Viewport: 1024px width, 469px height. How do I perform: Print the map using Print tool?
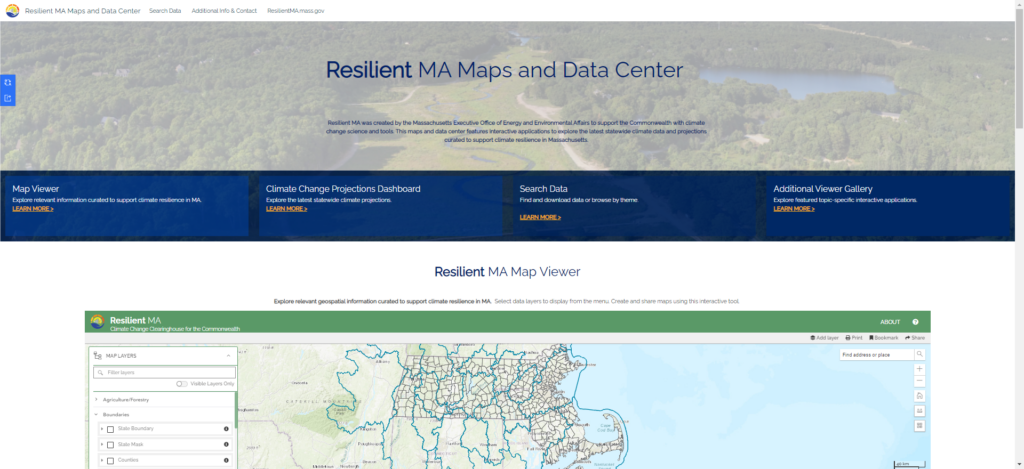pyautogui.click(x=854, y=338)
